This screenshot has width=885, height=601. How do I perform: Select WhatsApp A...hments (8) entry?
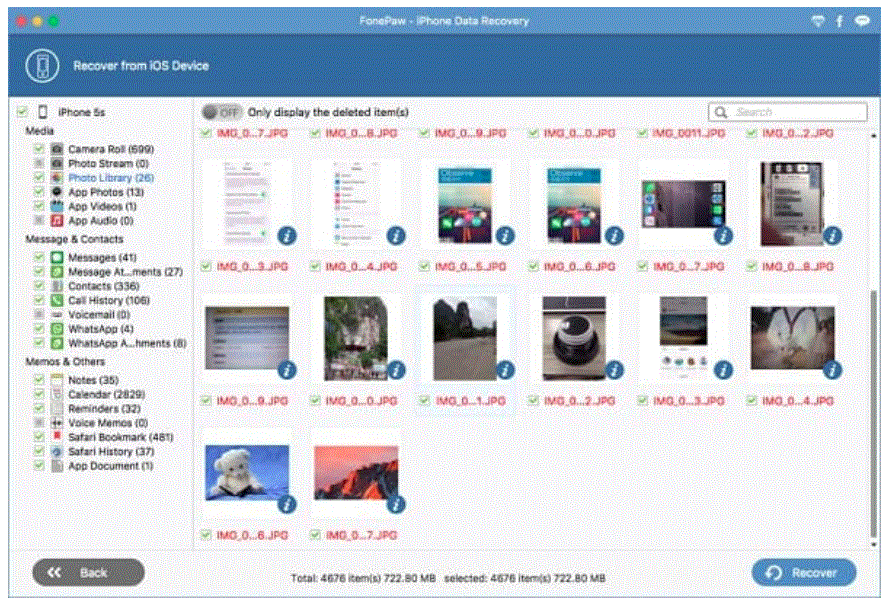127,343
